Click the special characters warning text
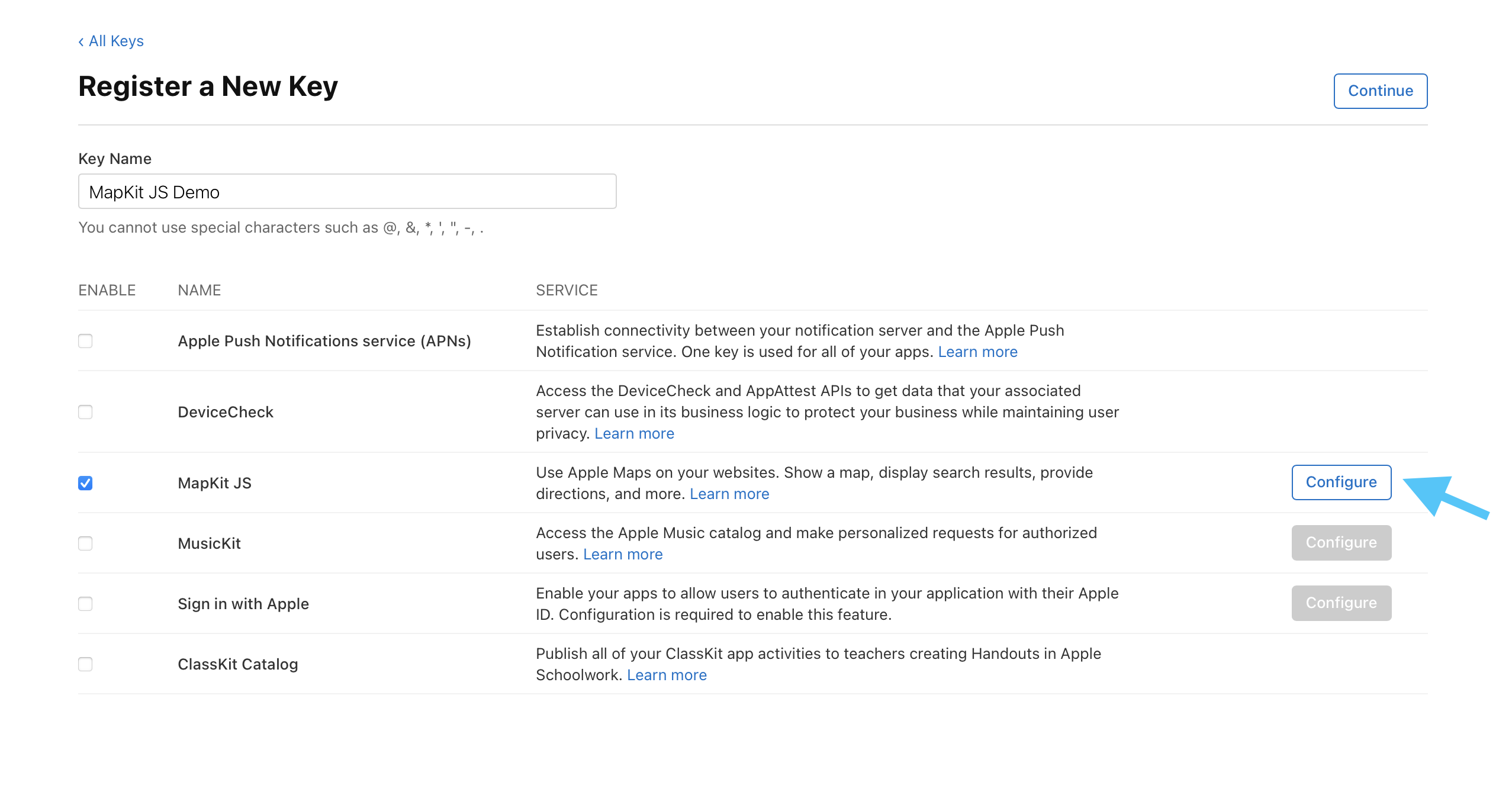Image resolution: width=1512 pixels, height=798 pixels. [281, 227]
